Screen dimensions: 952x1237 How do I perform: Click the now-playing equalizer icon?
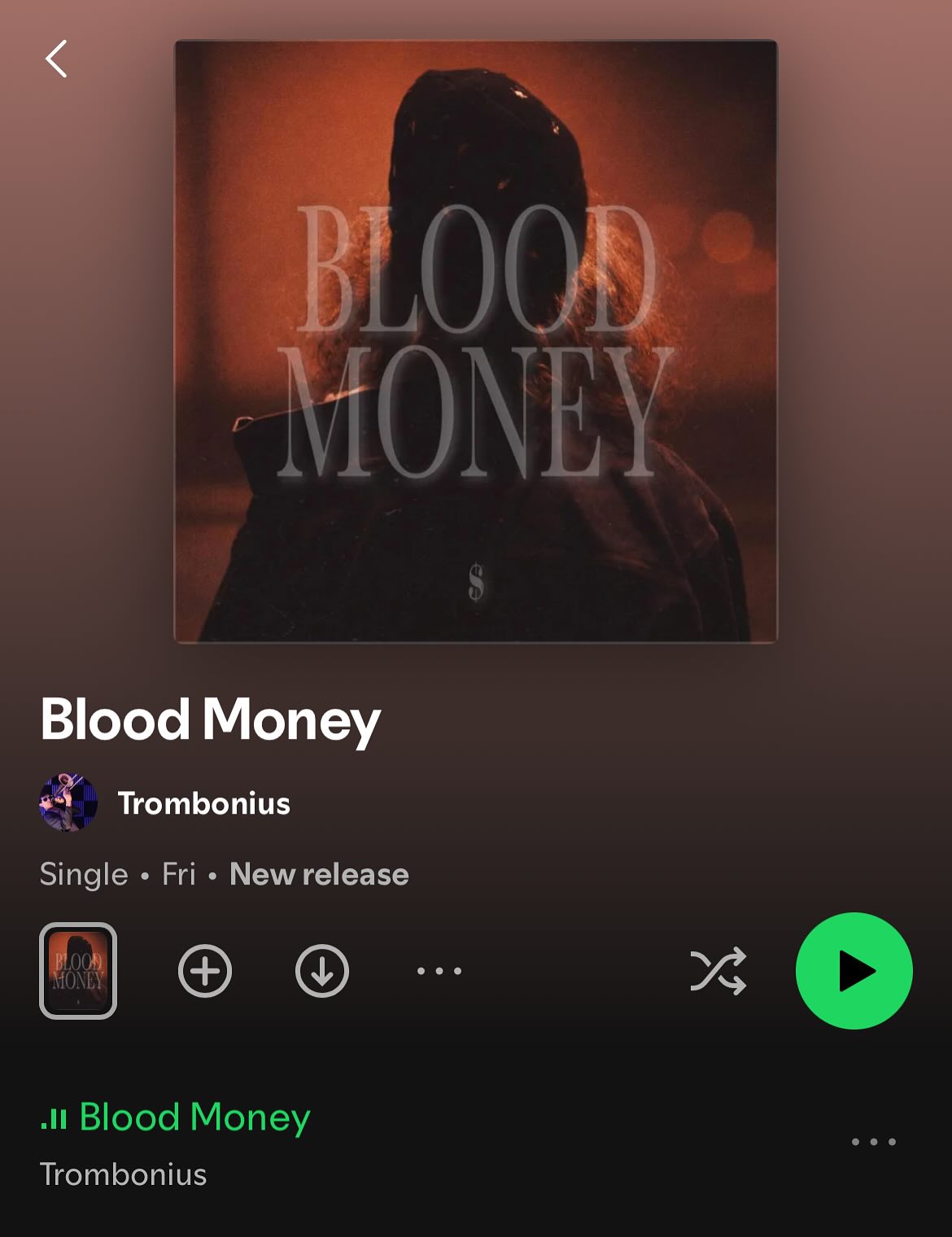pos(54,1118)
